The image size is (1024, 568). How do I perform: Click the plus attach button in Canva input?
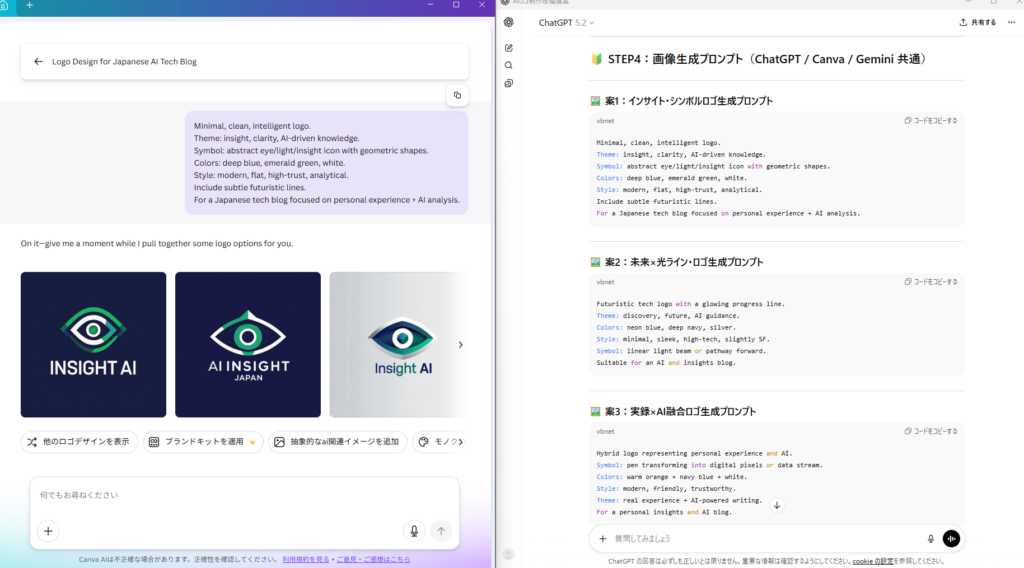48,531
